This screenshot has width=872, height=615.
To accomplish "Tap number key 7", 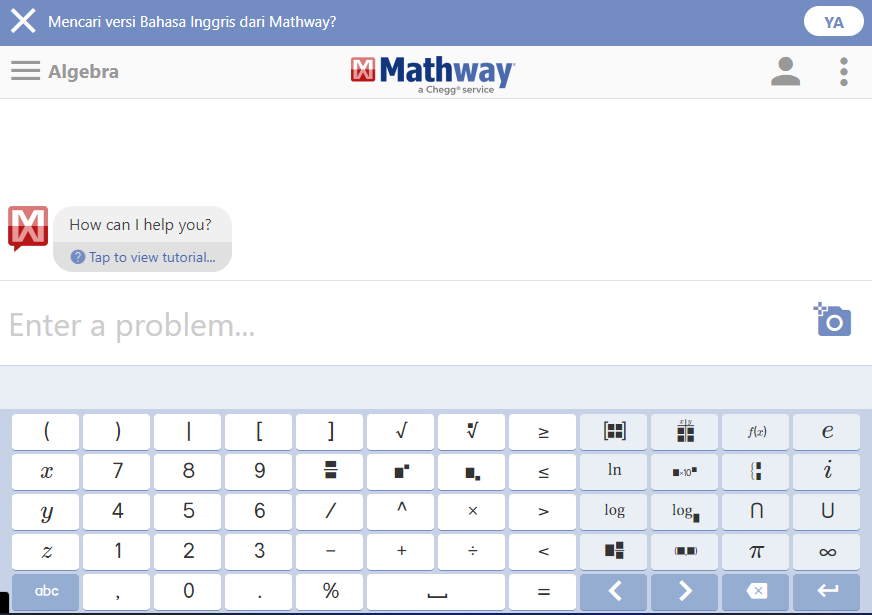I will click(x=117, y=472).
